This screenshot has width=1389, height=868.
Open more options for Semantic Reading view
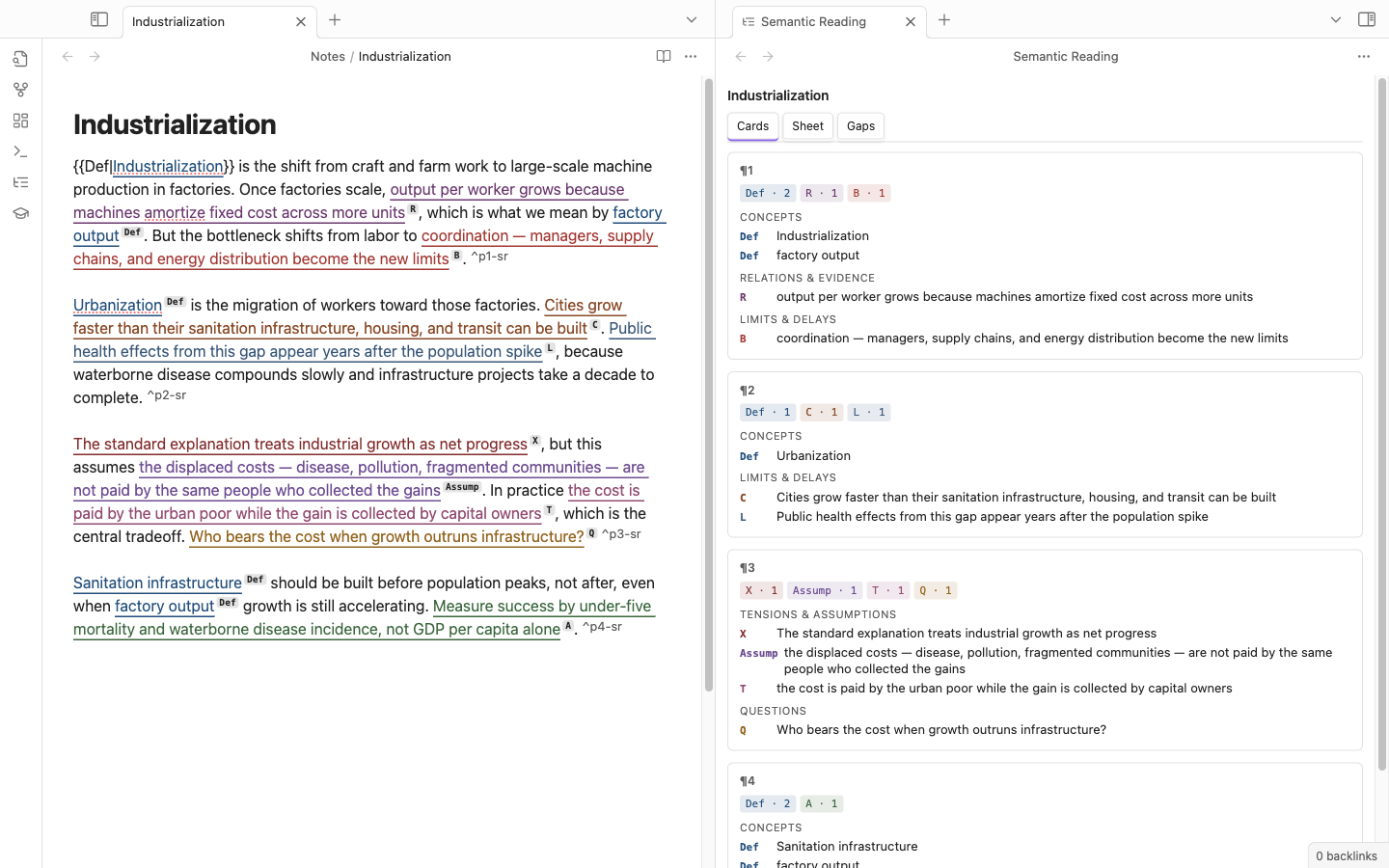[1364, 57]
